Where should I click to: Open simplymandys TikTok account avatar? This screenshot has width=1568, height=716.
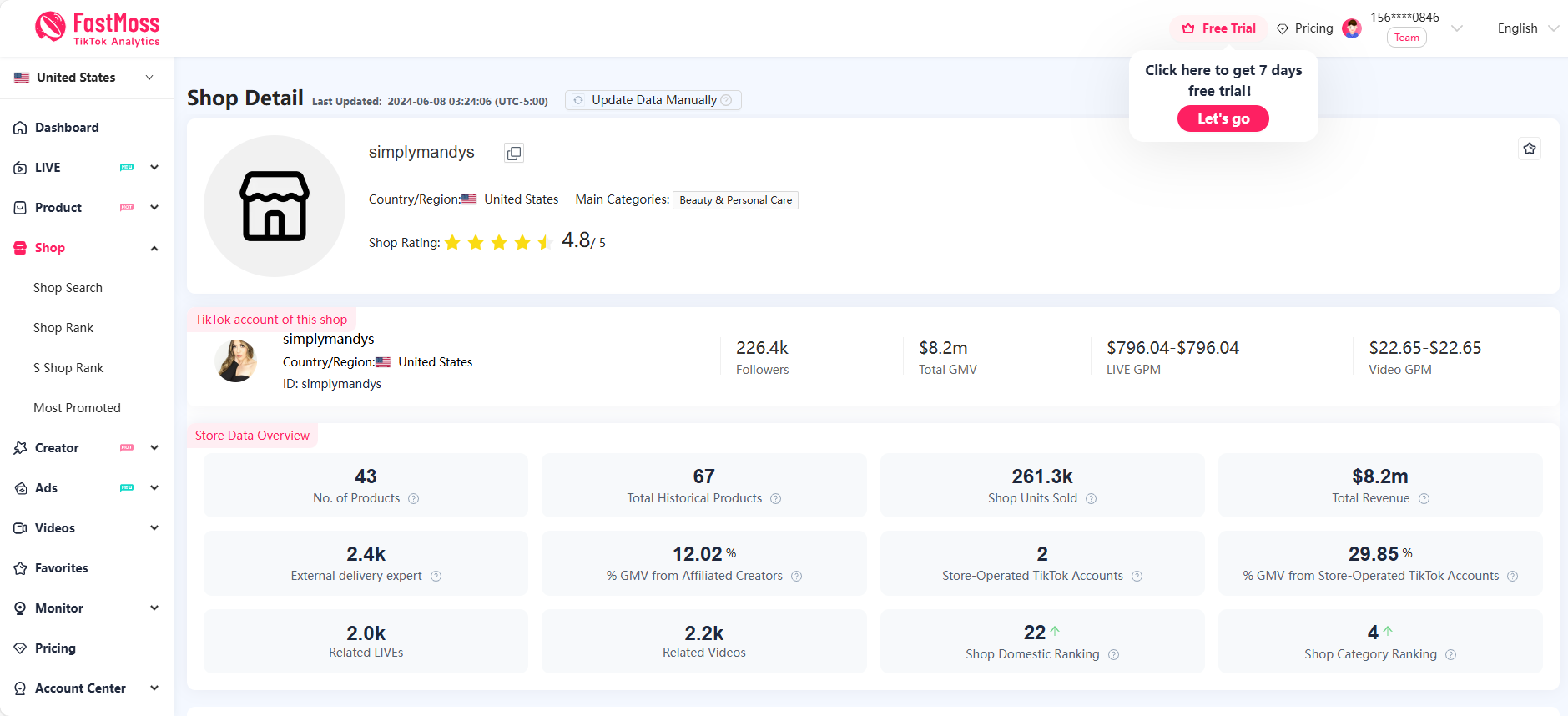[x=236, y=361]
